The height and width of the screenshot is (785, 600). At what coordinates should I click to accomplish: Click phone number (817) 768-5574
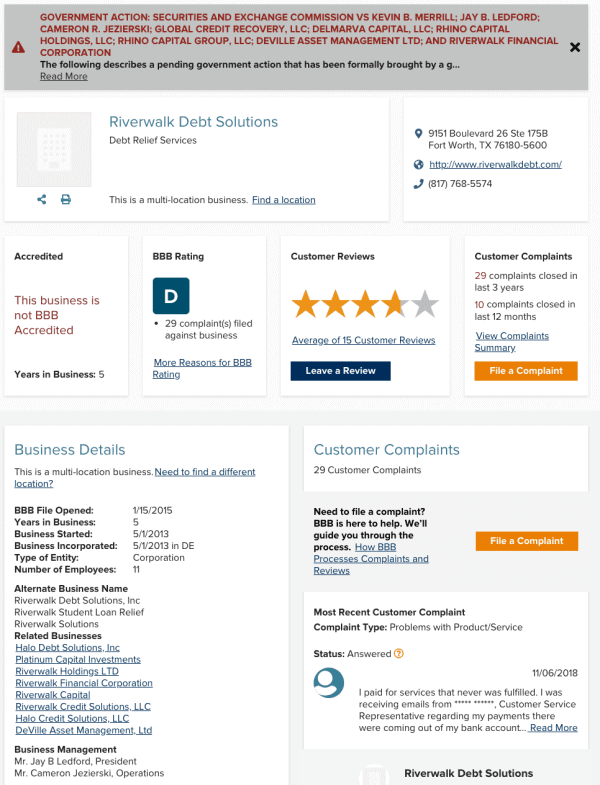[460, 184]
